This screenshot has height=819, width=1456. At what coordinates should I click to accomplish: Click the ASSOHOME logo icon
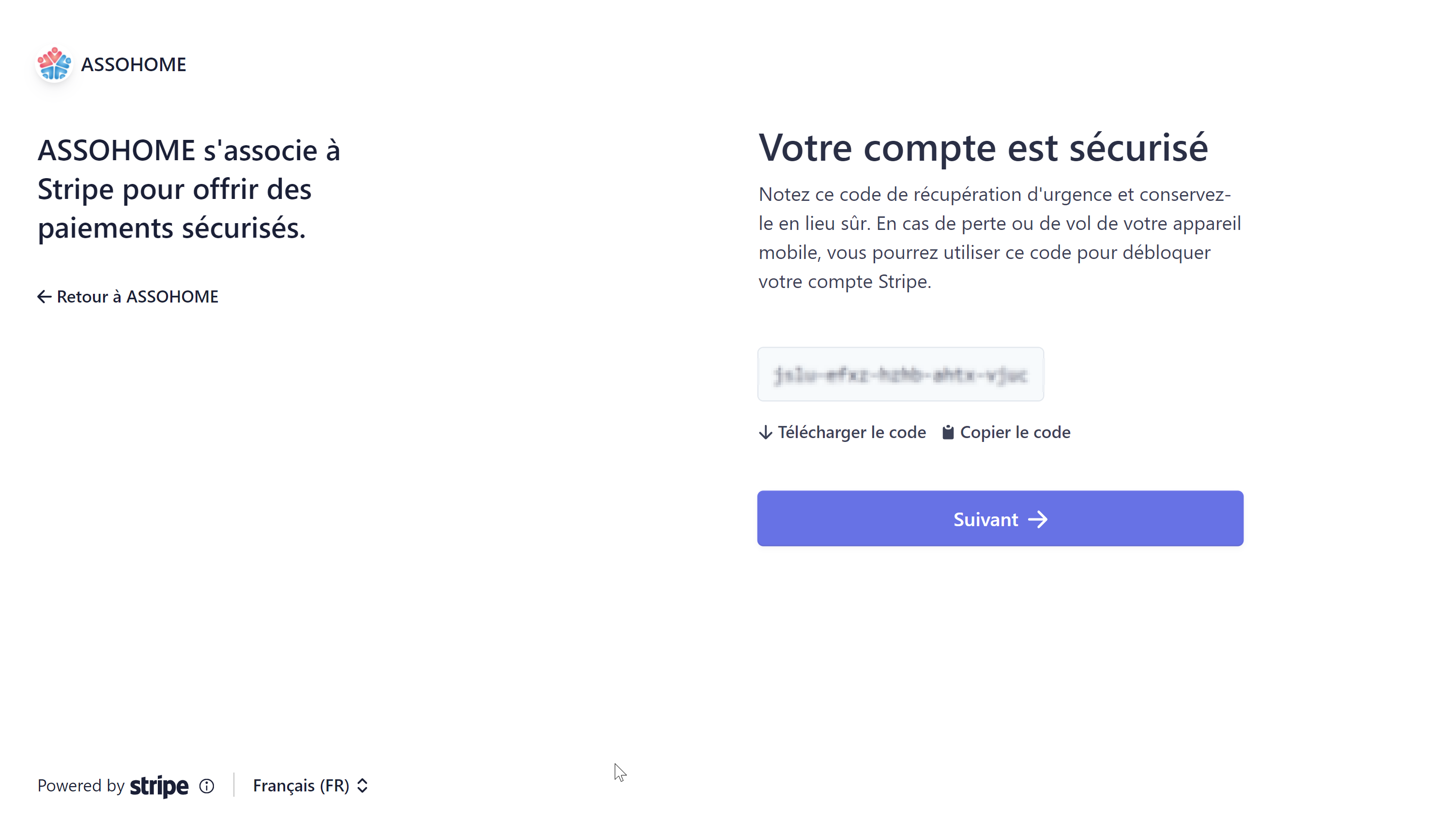(54, 64)
